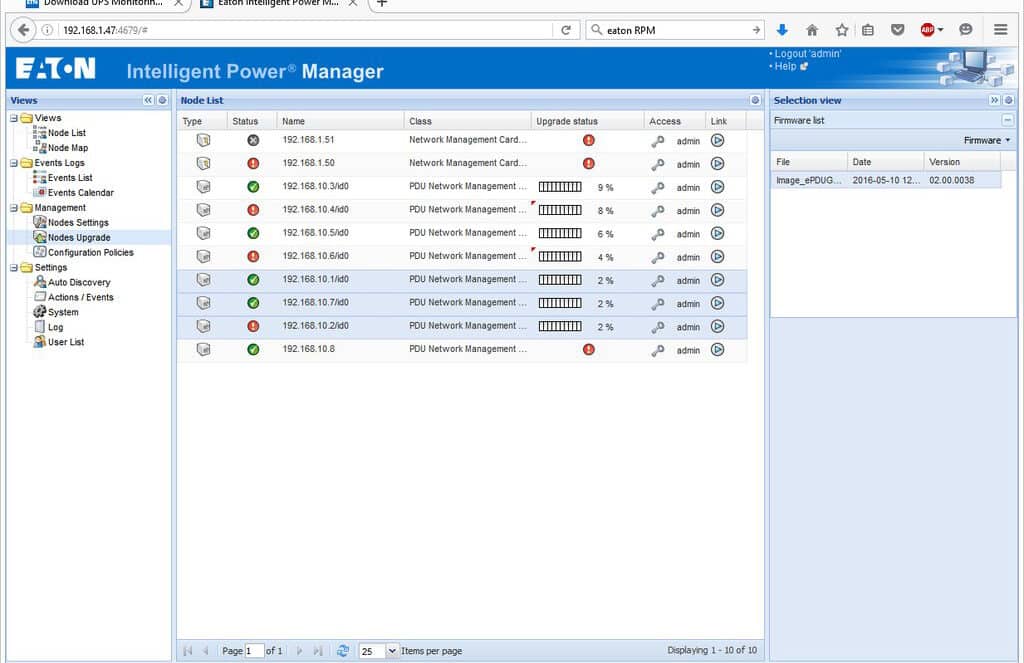
Task: Collapse the Views panel
Action: (148, 100)
